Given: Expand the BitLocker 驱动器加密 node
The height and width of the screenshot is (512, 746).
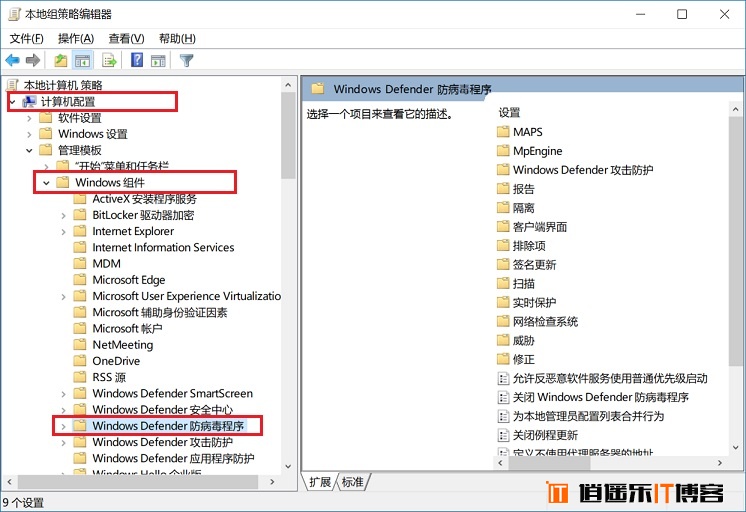Looking at the screenshot, I should click(63, 216).
